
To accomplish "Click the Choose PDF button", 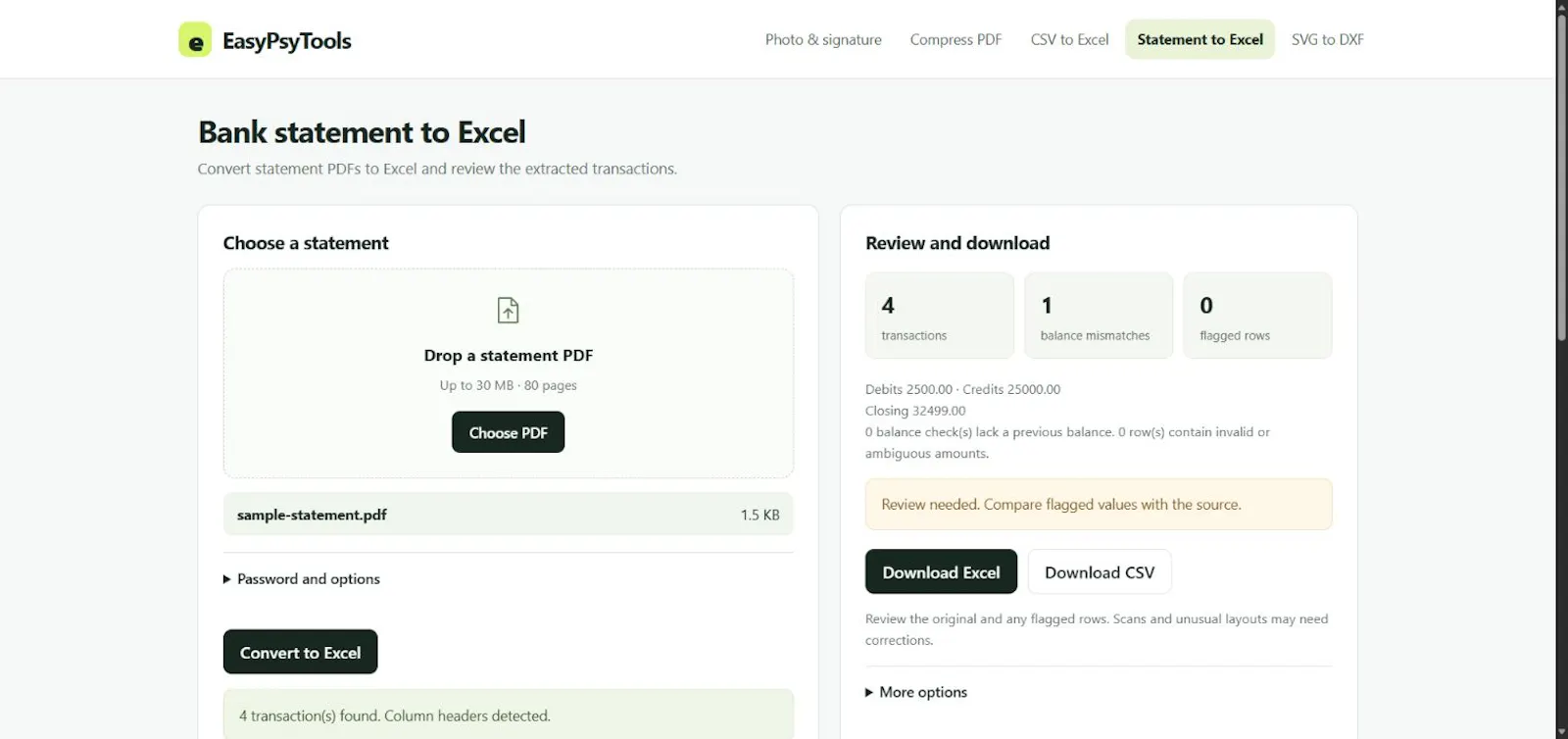I will pyautogui.click(x=508, y=432).
